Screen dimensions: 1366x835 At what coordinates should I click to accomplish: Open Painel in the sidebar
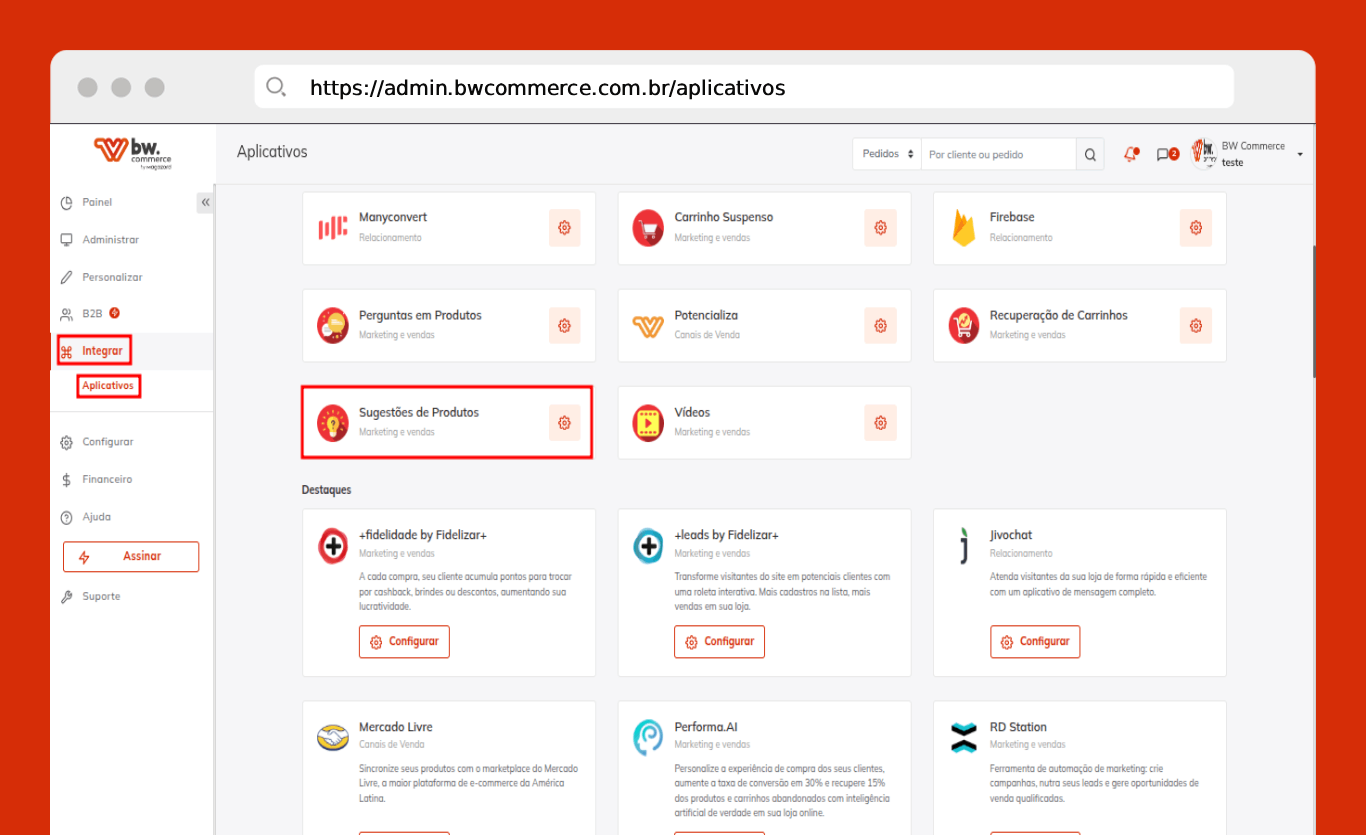97,202
